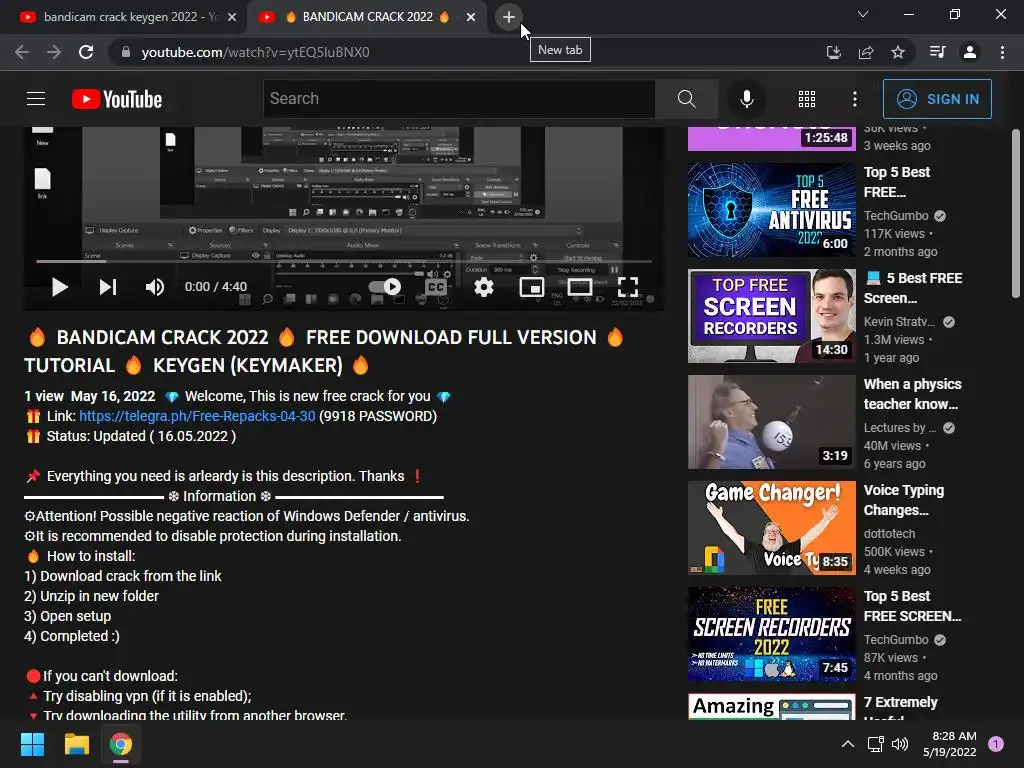
Task: Switch to miniplayer mode
Action: coord(532,287)
